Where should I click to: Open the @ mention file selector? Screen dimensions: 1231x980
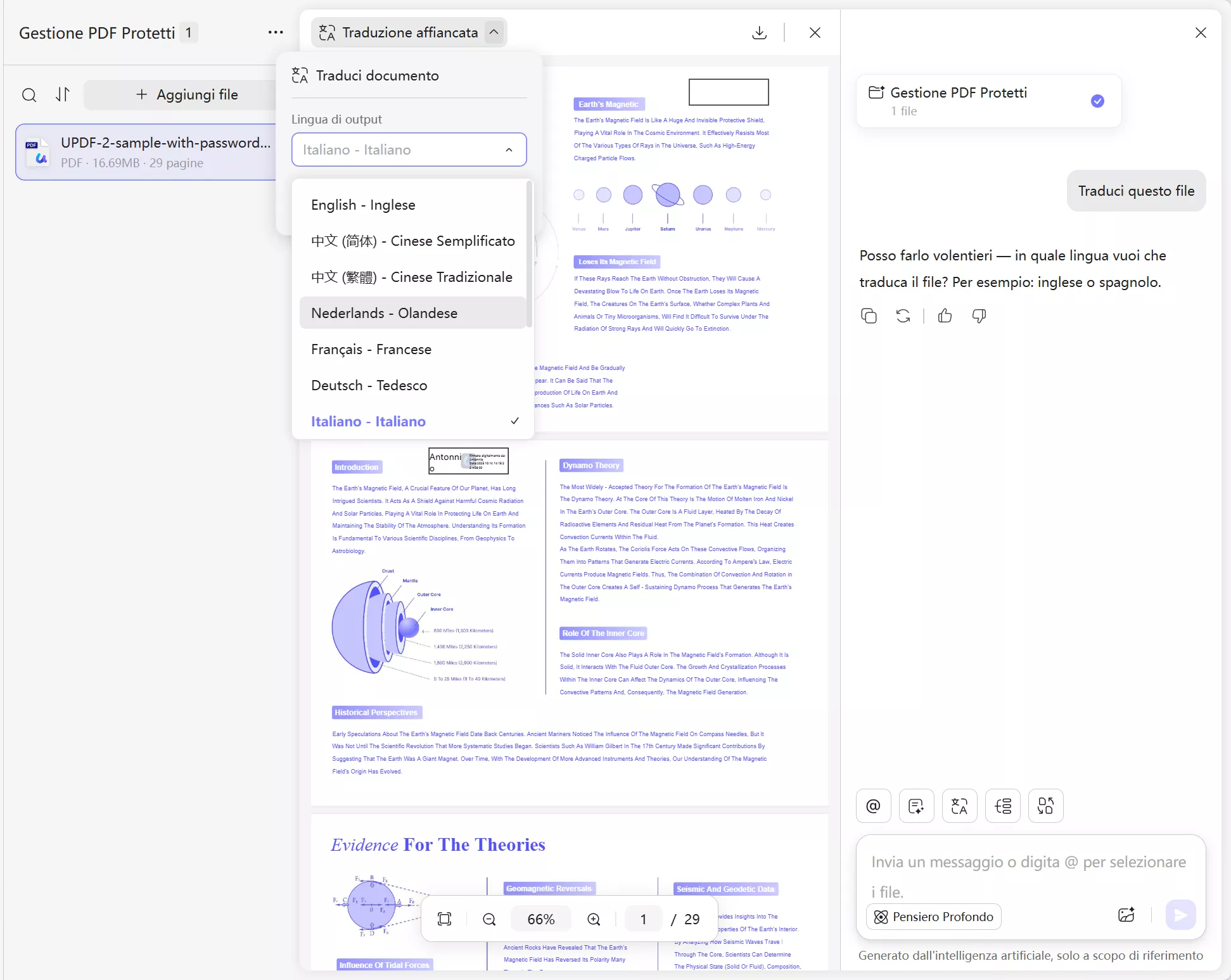pos(873,806)
